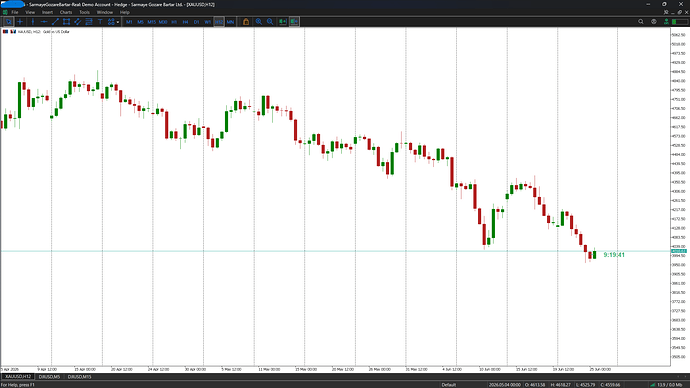
Task: Open the Insert menu
Action: (x=47, y=12)
